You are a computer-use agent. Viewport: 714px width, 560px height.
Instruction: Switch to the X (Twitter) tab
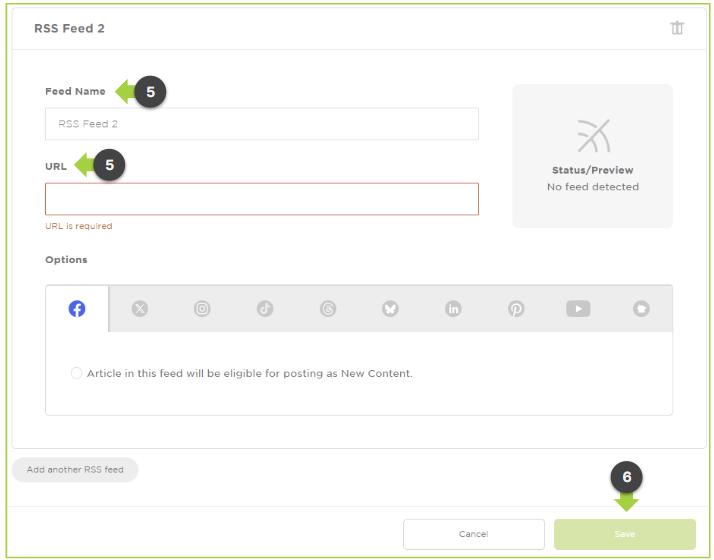click(x=140, y=309)
